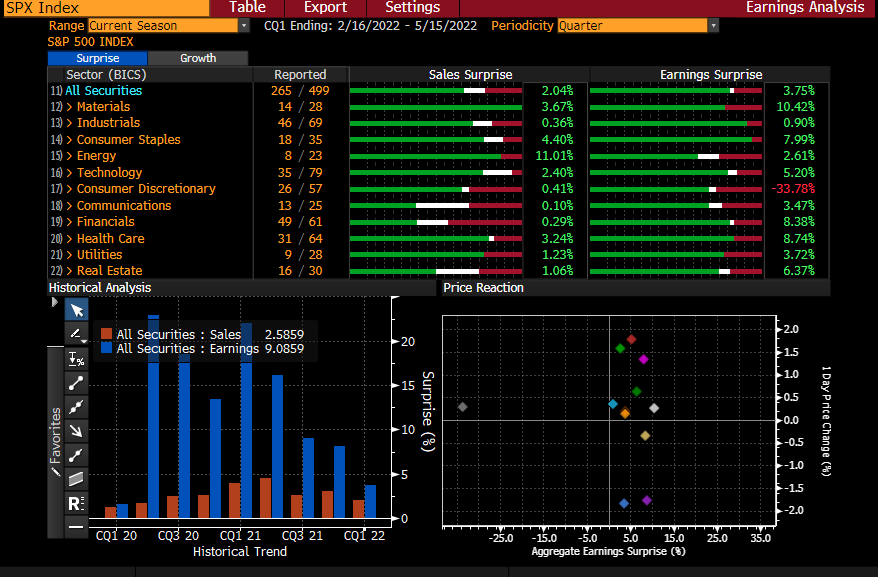Select the three-point line tool

pos(77,407)
